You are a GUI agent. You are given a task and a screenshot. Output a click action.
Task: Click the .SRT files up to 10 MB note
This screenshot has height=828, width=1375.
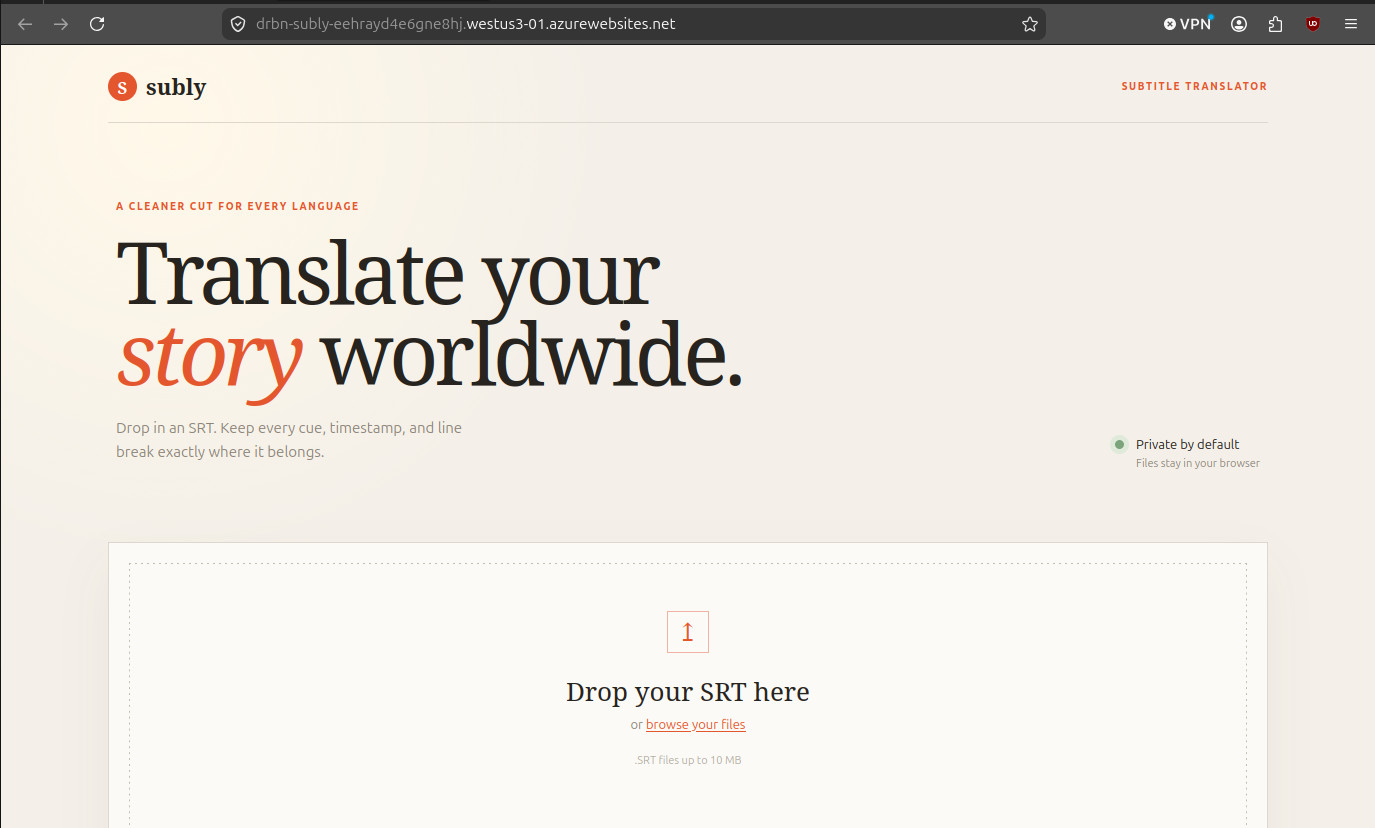[x=688, y=760]
